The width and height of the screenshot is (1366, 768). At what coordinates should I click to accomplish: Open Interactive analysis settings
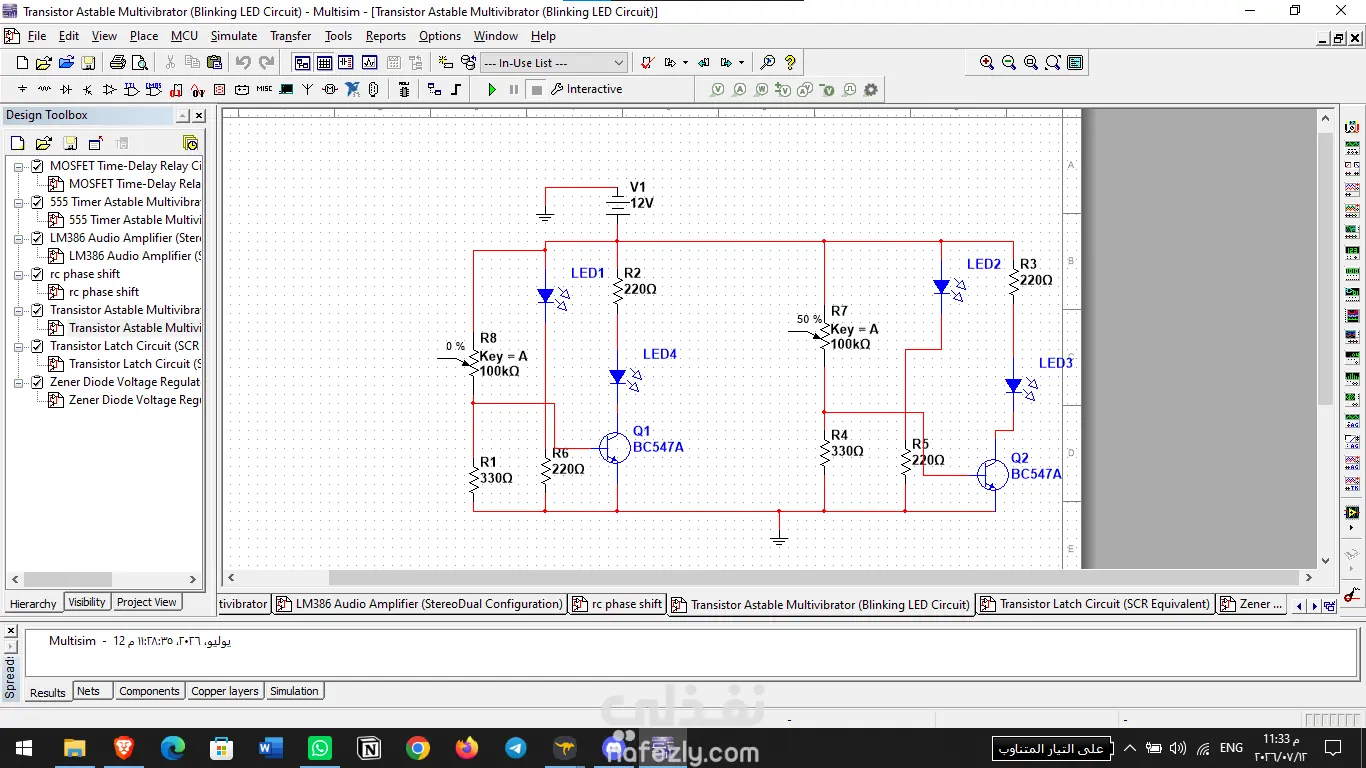tap(587, 89)
